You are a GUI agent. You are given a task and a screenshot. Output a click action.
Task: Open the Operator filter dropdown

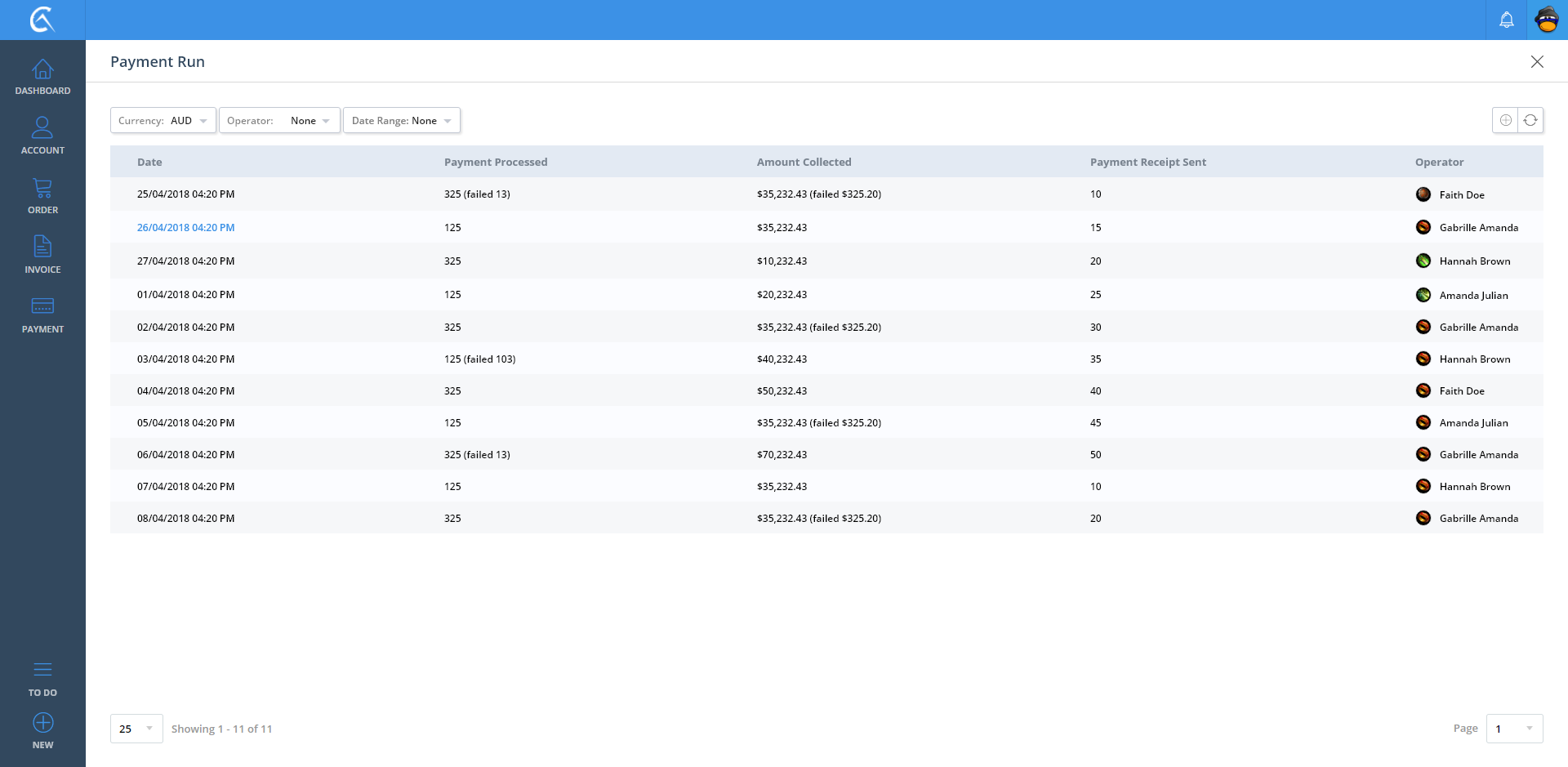(x=279, y=120)
